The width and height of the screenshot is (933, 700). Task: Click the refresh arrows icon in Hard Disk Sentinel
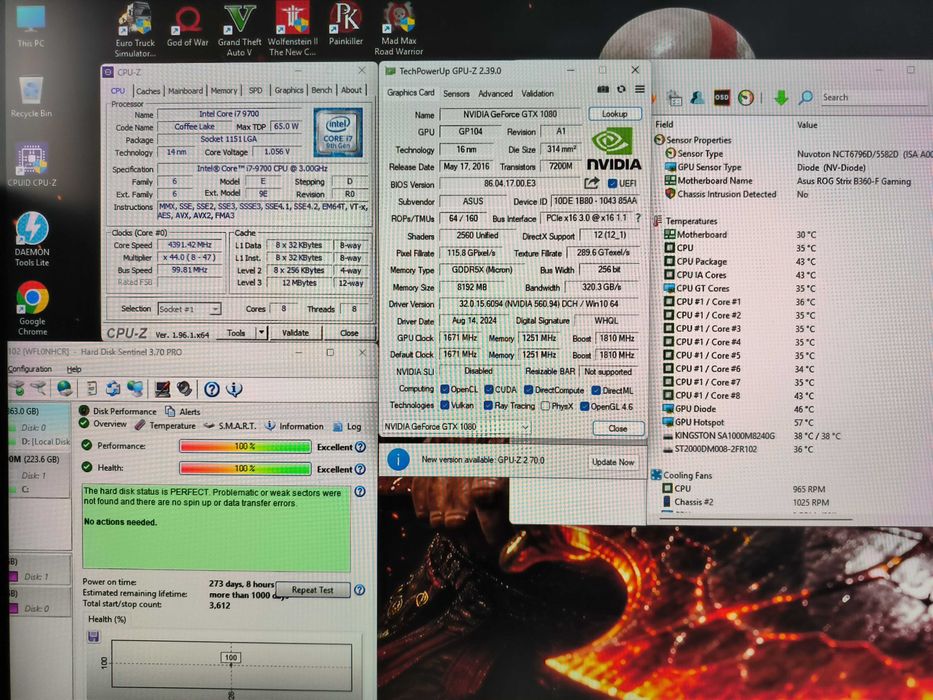[112, 389]
